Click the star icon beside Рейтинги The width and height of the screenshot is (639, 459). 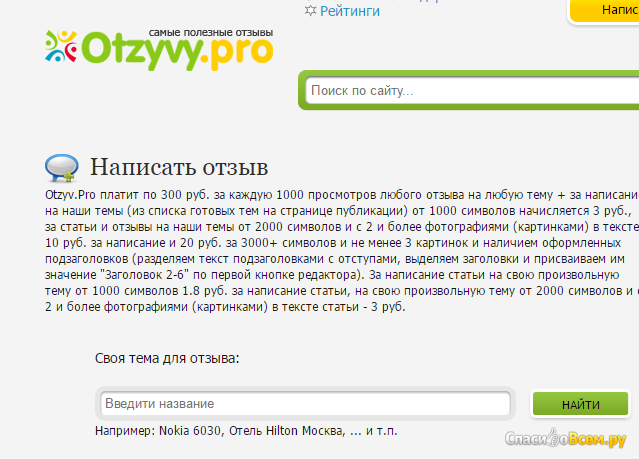tap(311, 11)
